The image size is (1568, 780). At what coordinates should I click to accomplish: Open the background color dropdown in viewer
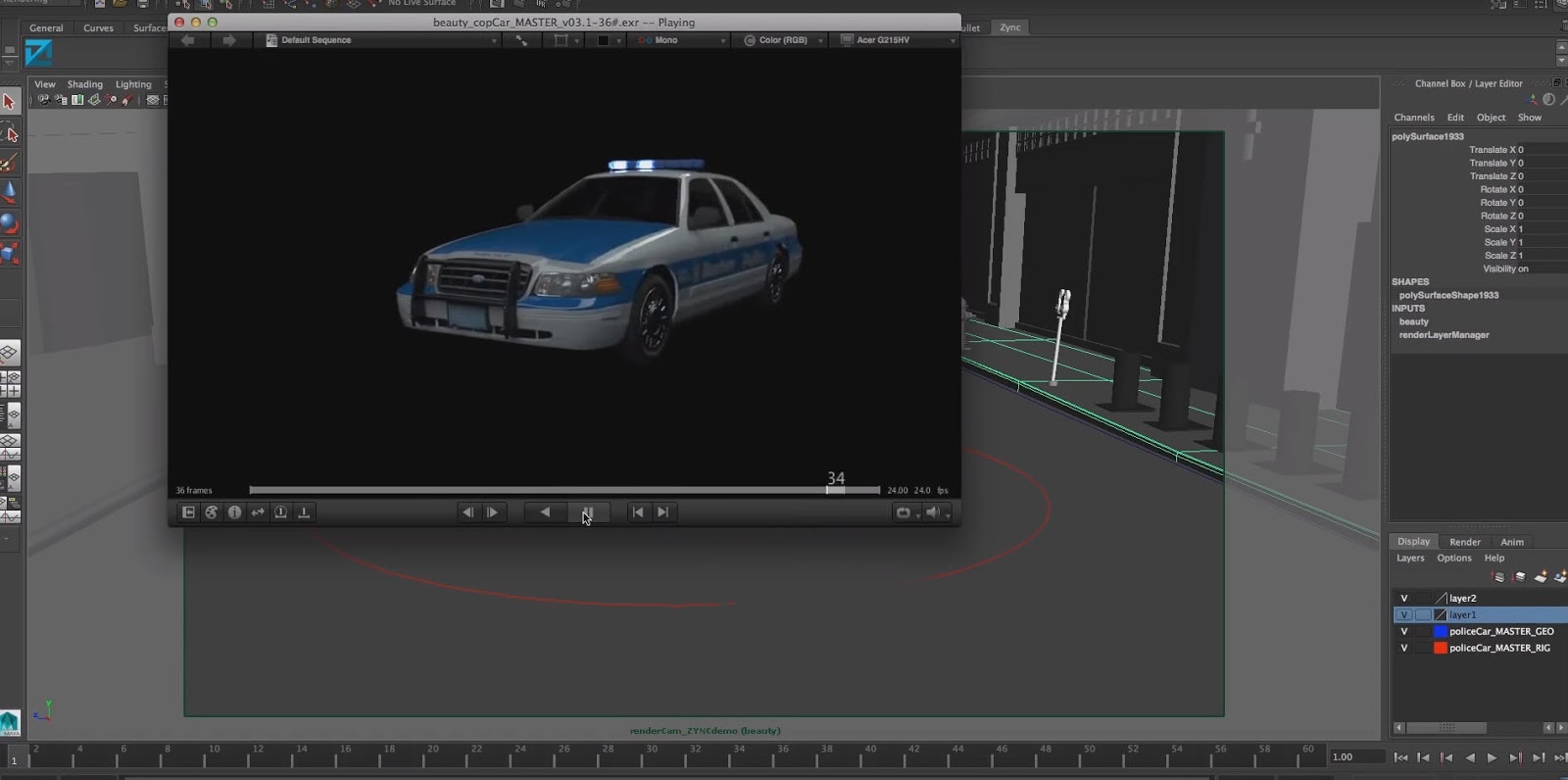(608, 40)
